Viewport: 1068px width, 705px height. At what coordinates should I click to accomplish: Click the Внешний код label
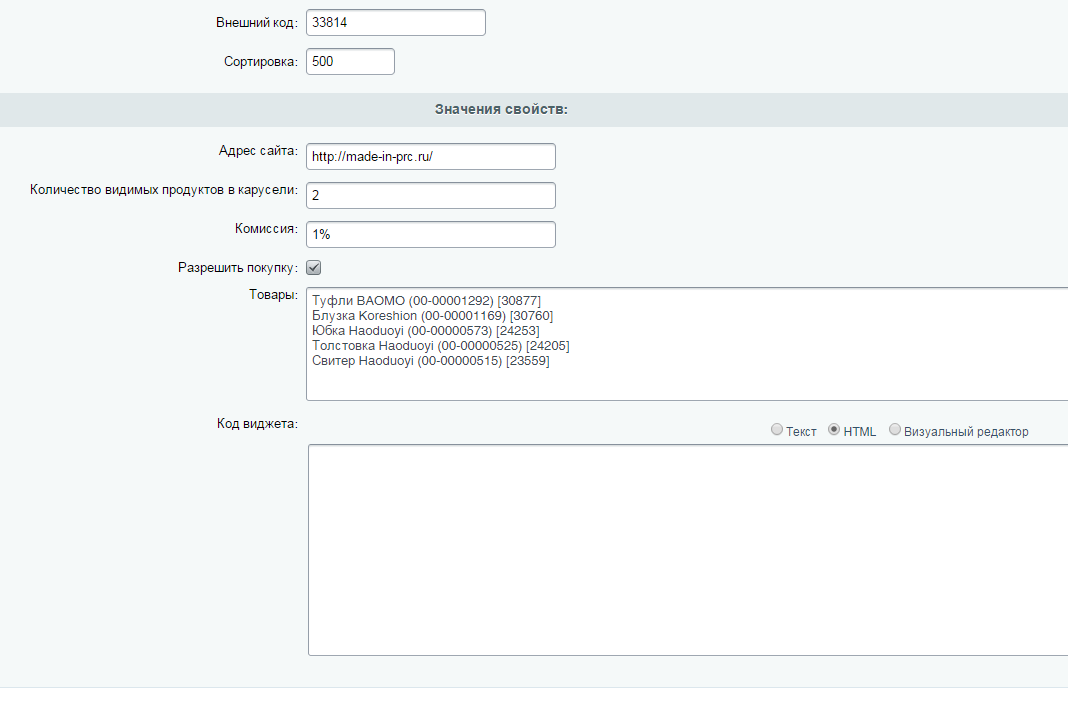coord(257,22)
